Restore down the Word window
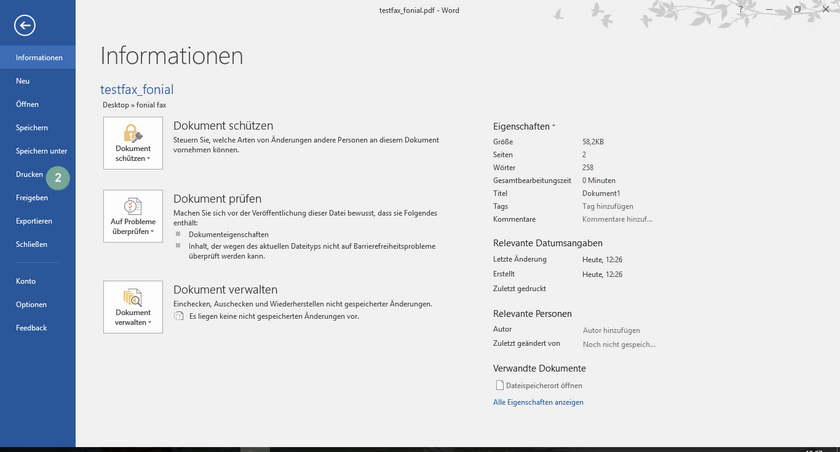 pos(797,9)
